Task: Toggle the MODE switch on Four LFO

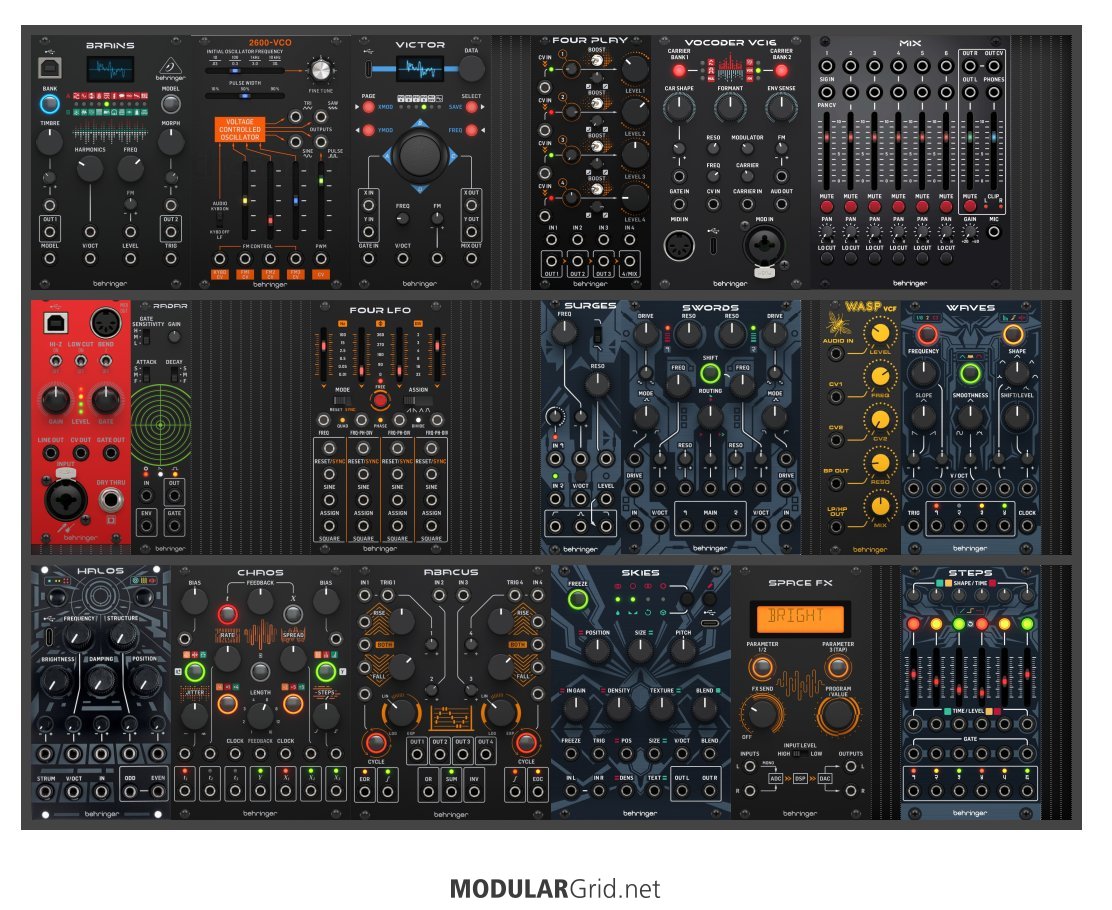Action: [343, 401]
